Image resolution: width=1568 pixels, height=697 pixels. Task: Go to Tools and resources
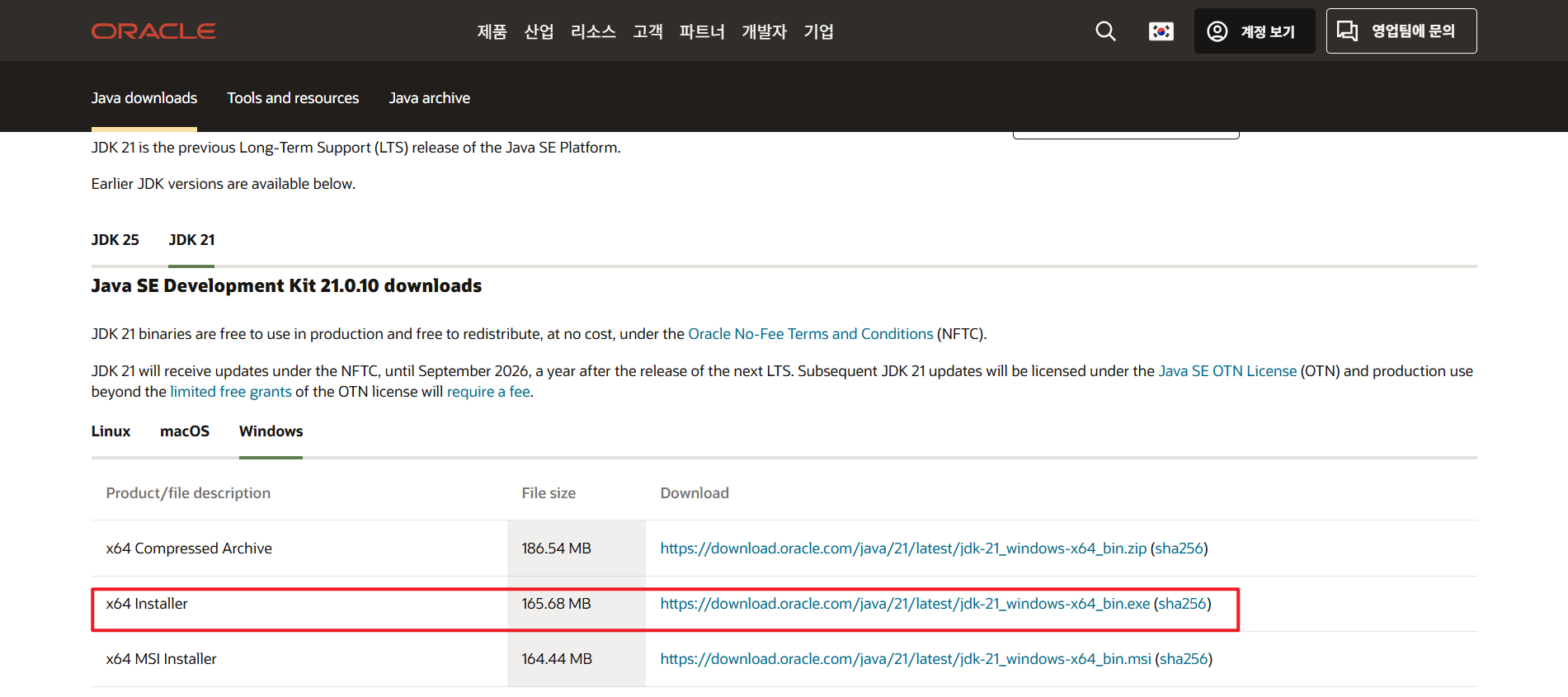point(293,98)
